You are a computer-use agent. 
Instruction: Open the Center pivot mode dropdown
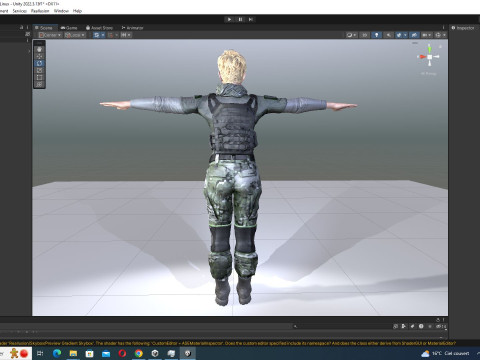point(50,35)
